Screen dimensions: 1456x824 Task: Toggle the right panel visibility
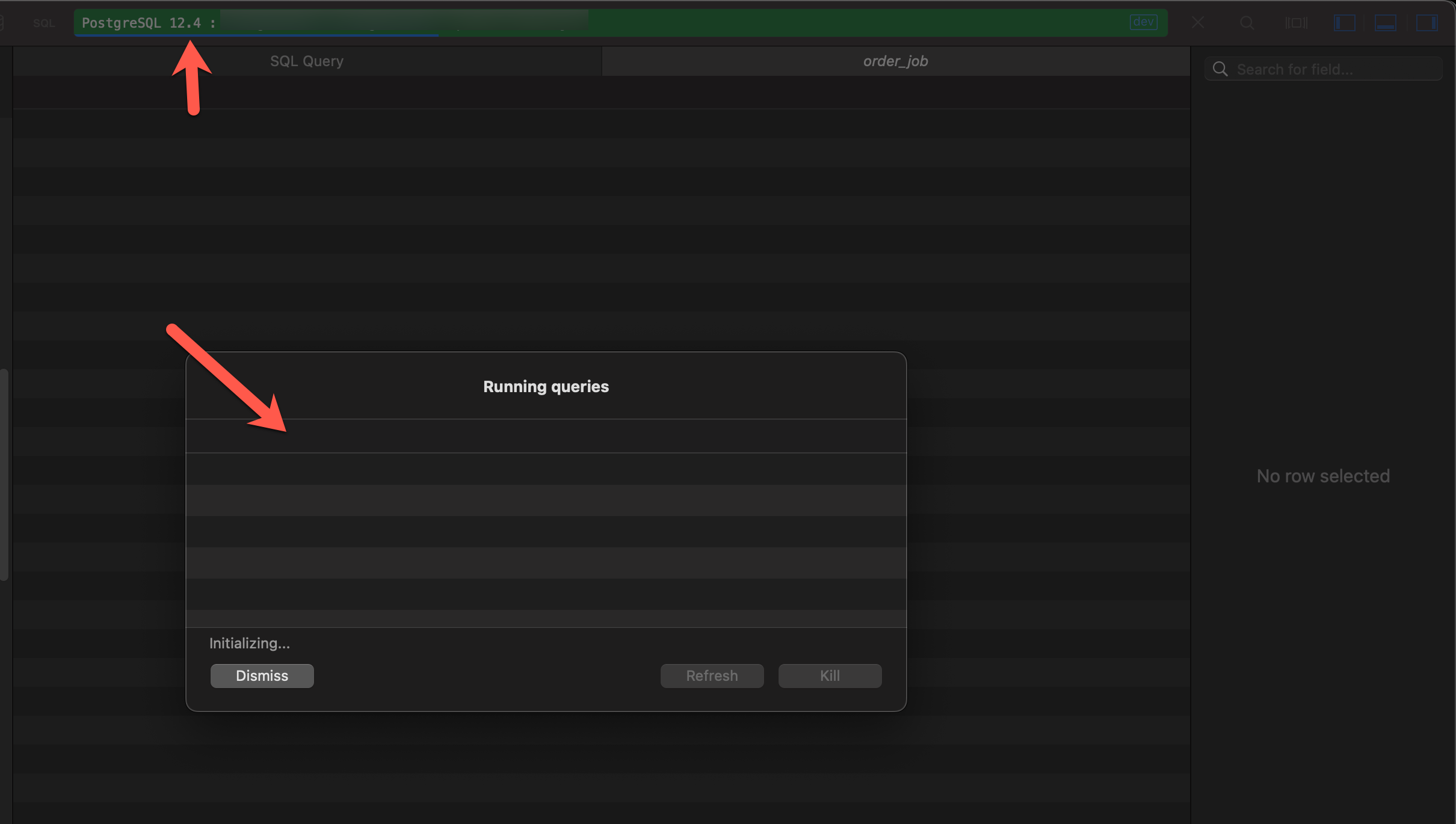point(1427,23)
